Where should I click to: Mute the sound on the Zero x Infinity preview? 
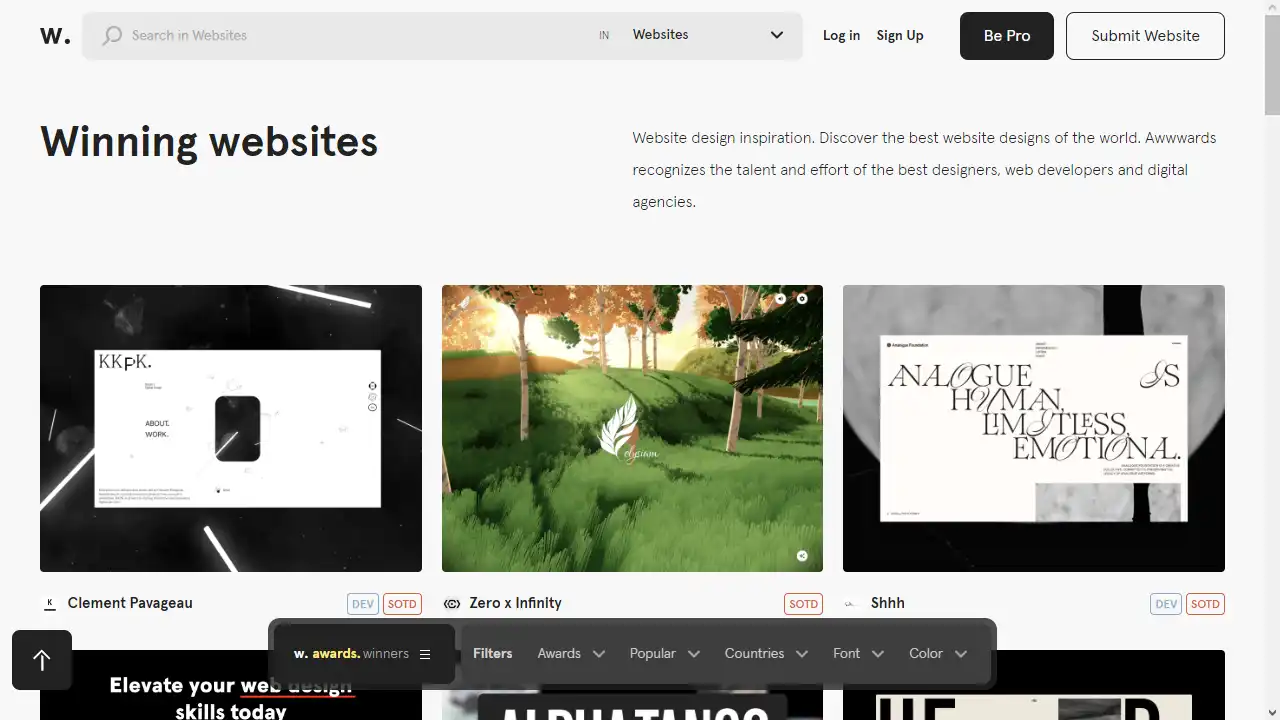pyautogui.click(x=780, y=298)
